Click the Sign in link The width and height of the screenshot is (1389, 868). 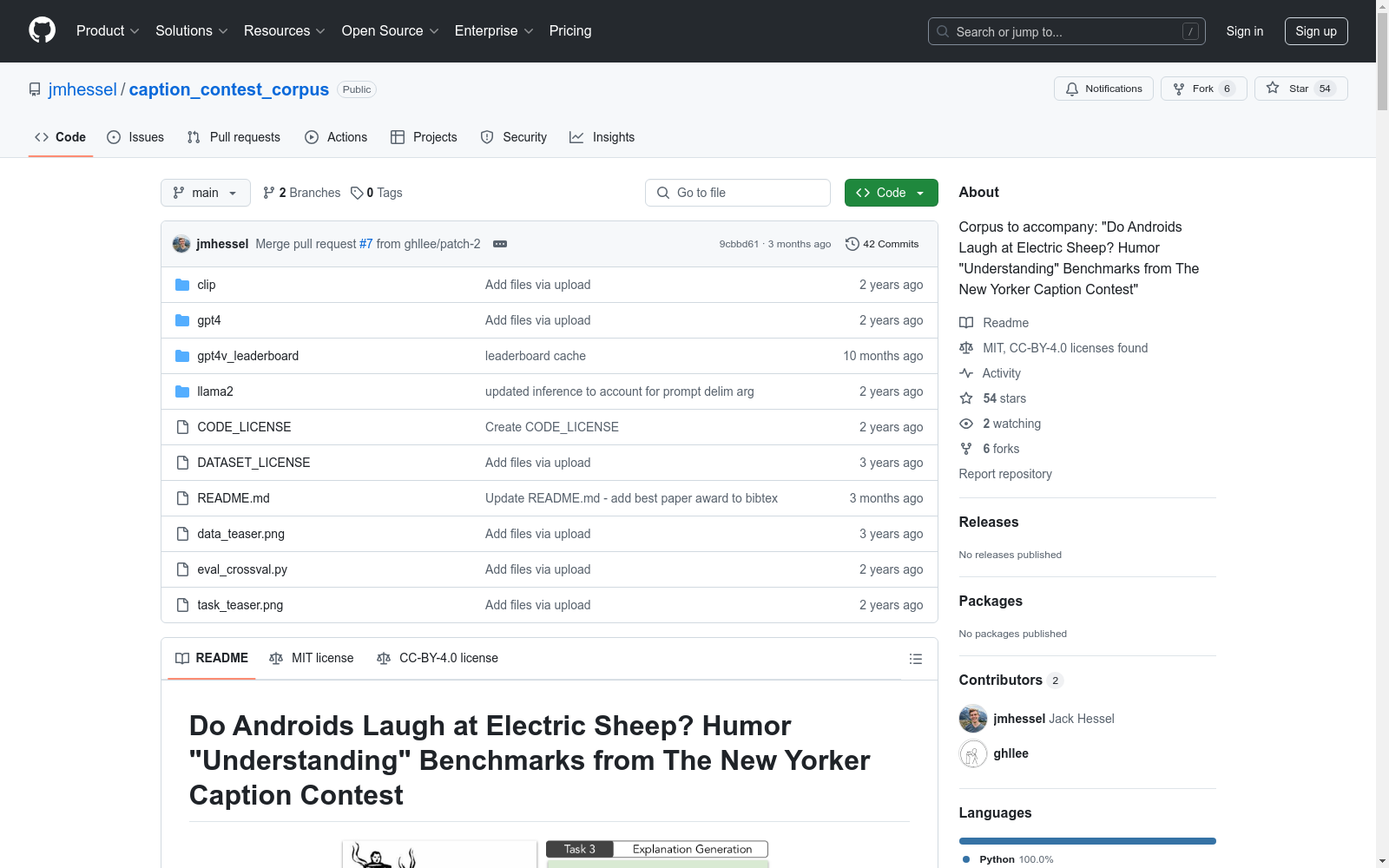1245,31
